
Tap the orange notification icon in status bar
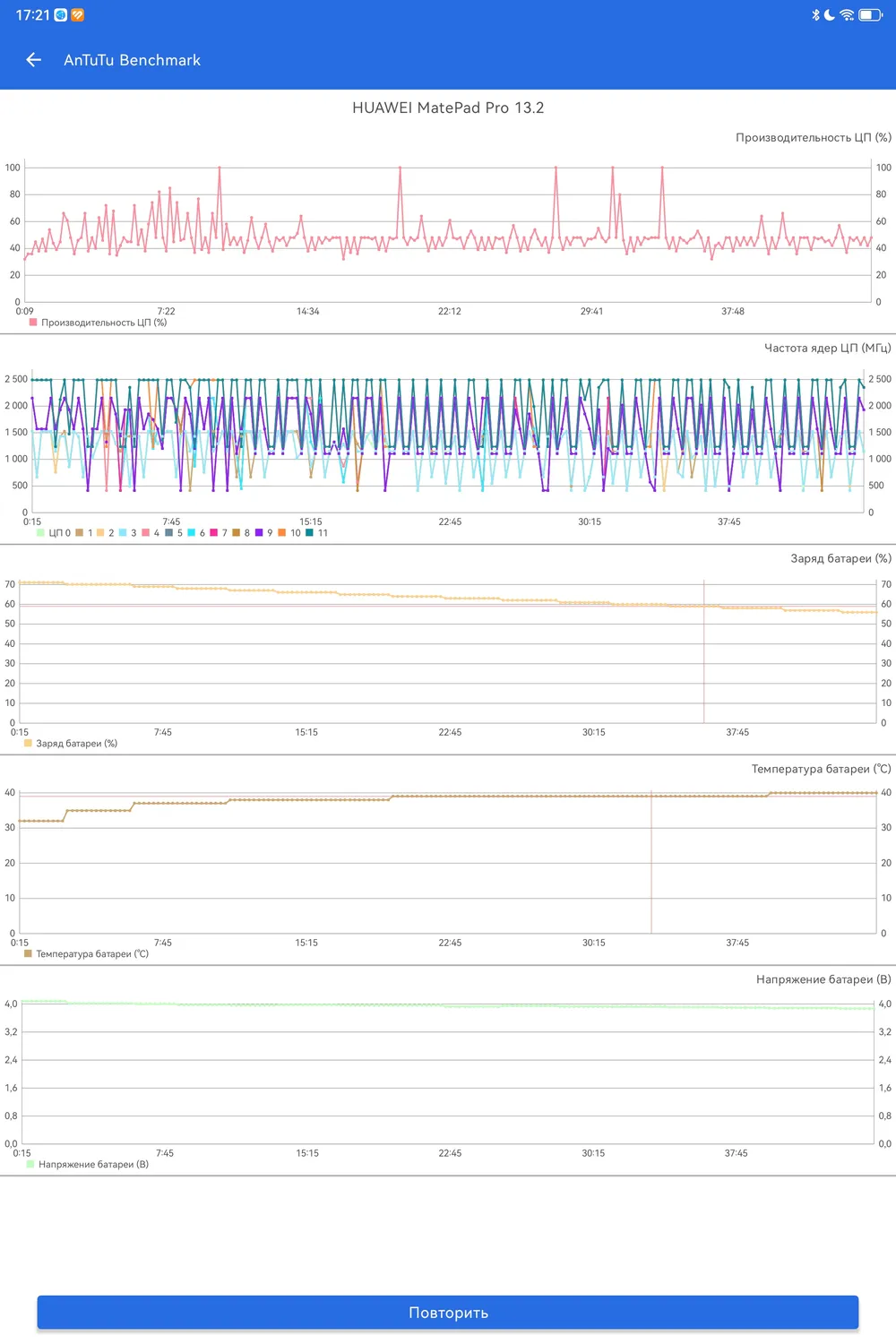(78, 15)
